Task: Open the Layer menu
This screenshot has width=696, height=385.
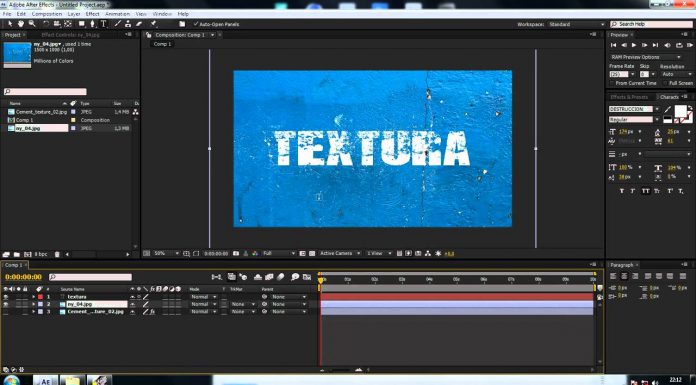Action: [x=74, y=14]
